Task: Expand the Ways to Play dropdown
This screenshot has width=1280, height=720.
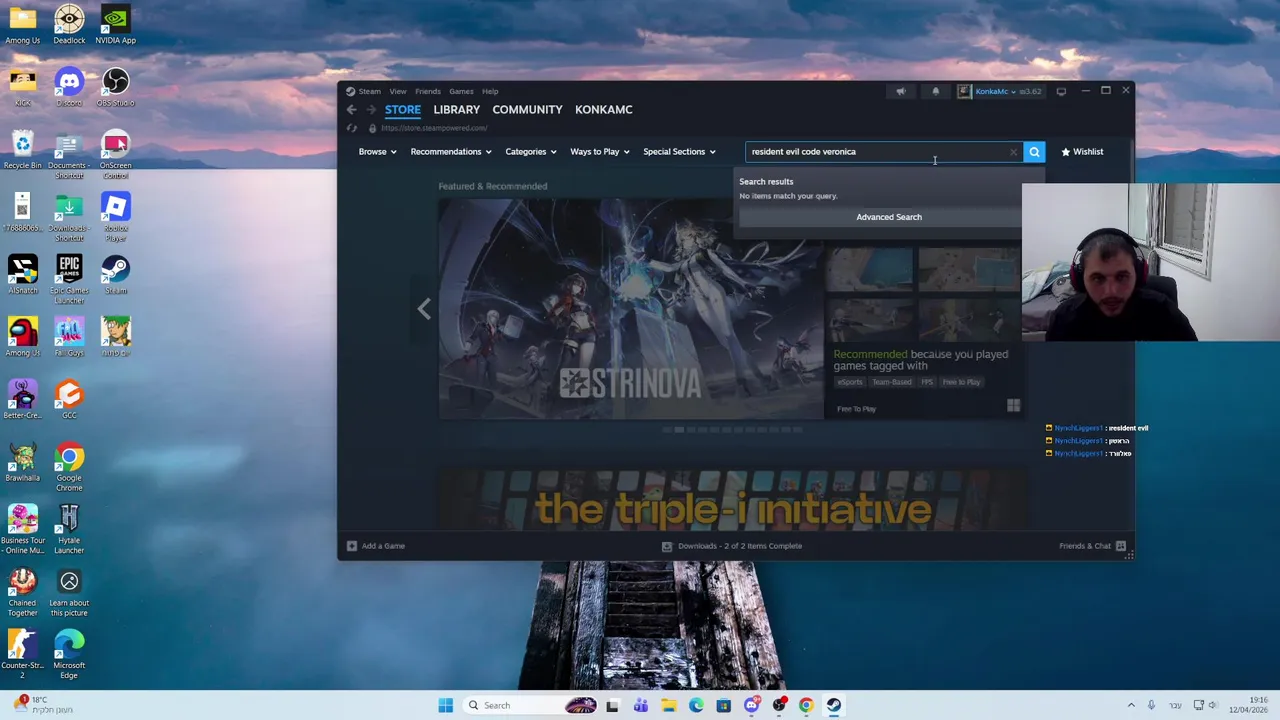Action: click(x=600, y=152)
